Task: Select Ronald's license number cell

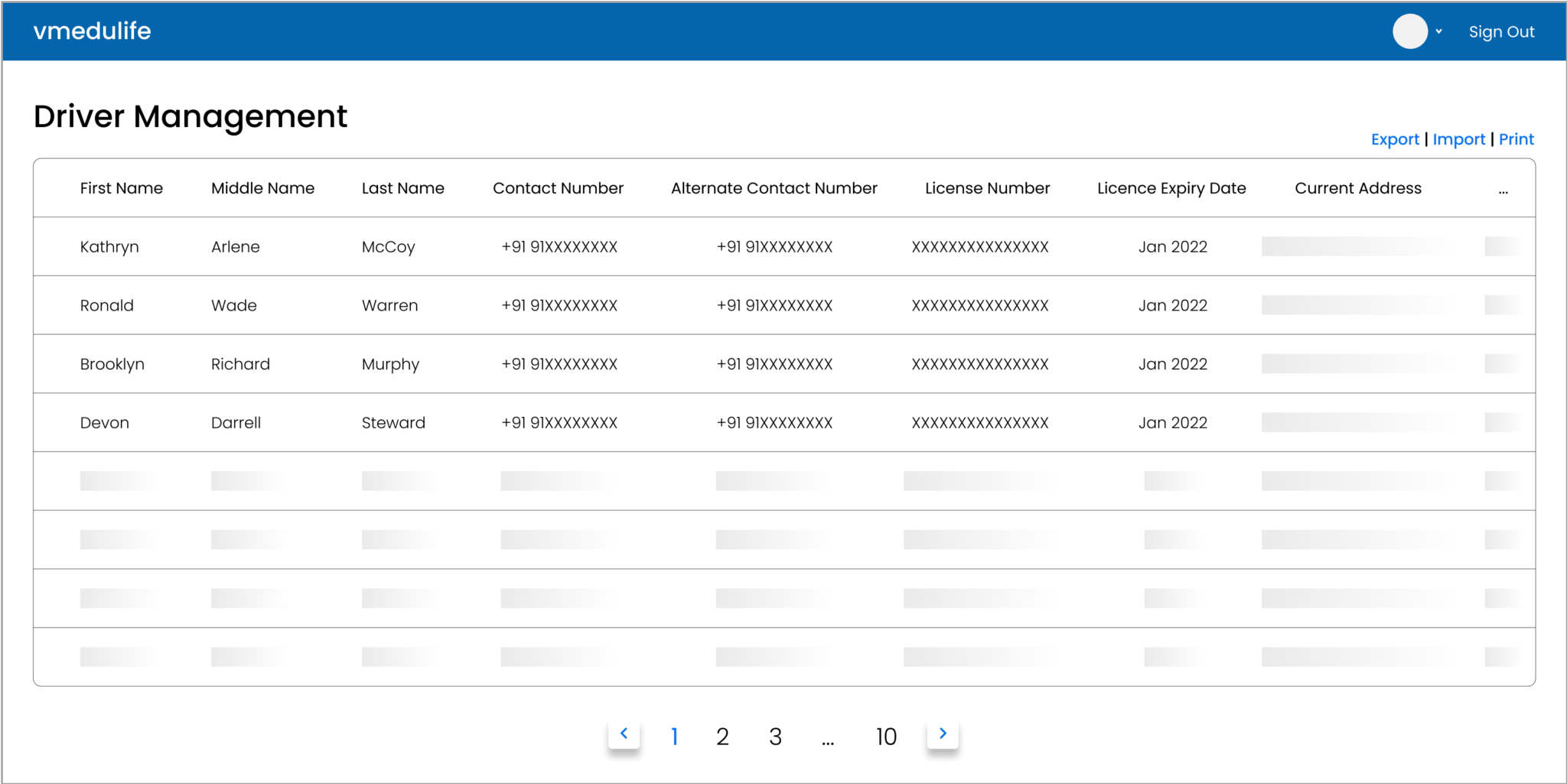Action: coord(980,305)
